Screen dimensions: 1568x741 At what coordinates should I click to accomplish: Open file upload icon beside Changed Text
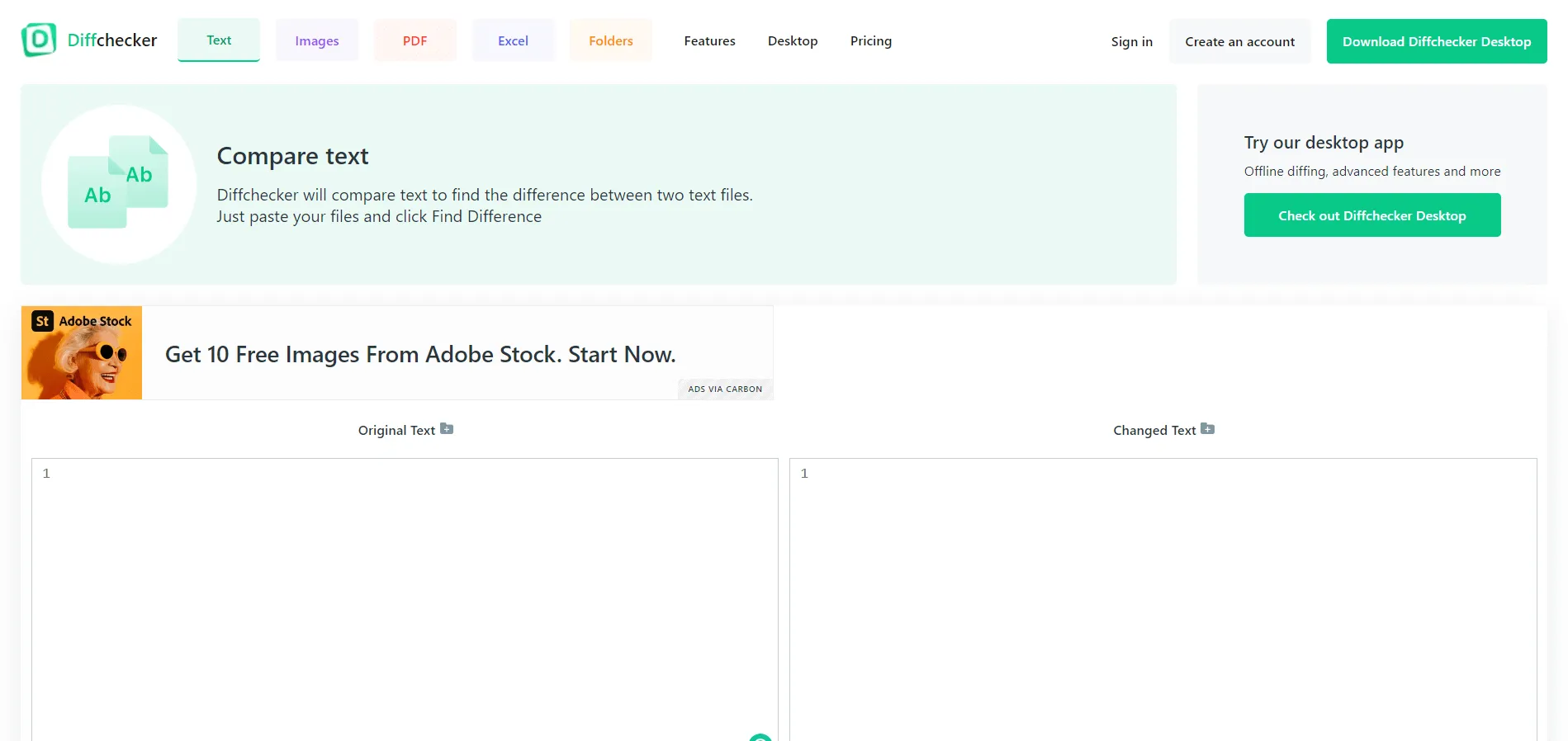[x=1207, y=429]
